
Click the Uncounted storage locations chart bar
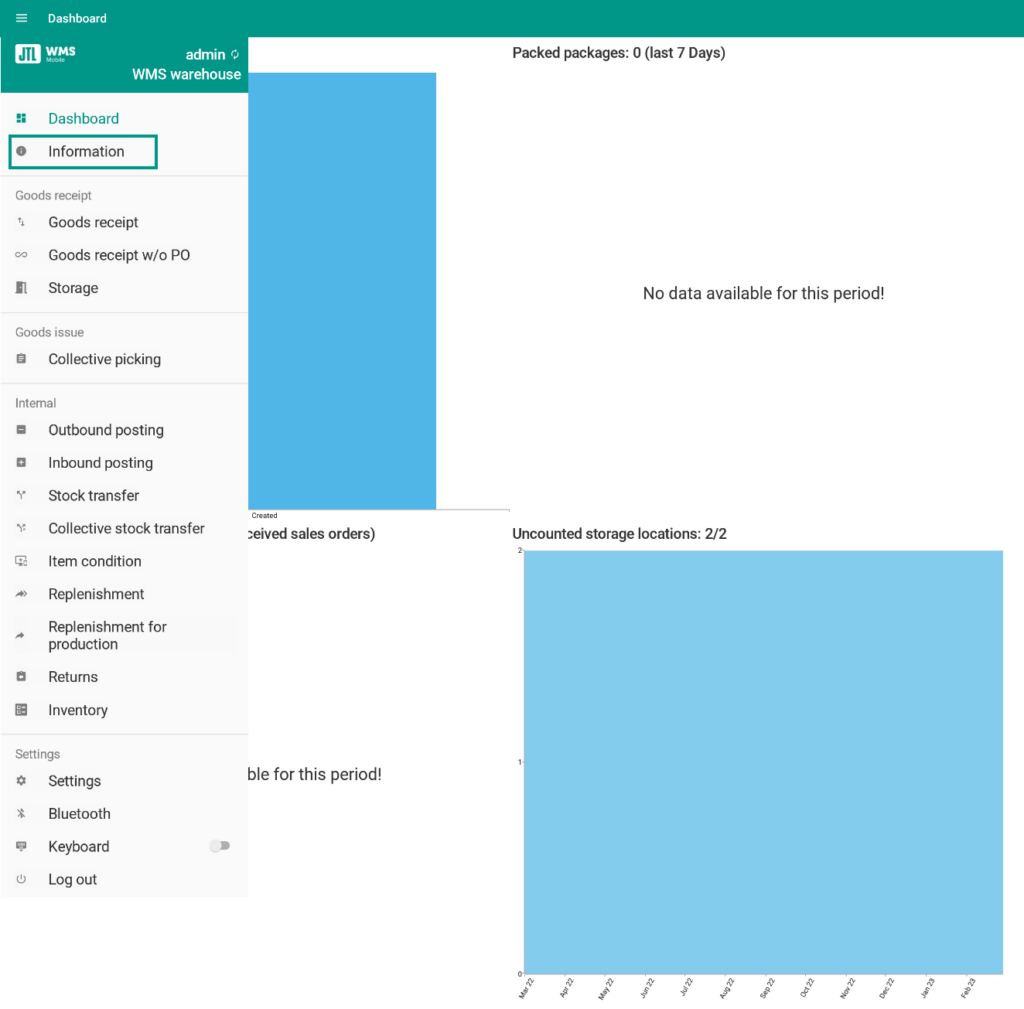point(763,761)
